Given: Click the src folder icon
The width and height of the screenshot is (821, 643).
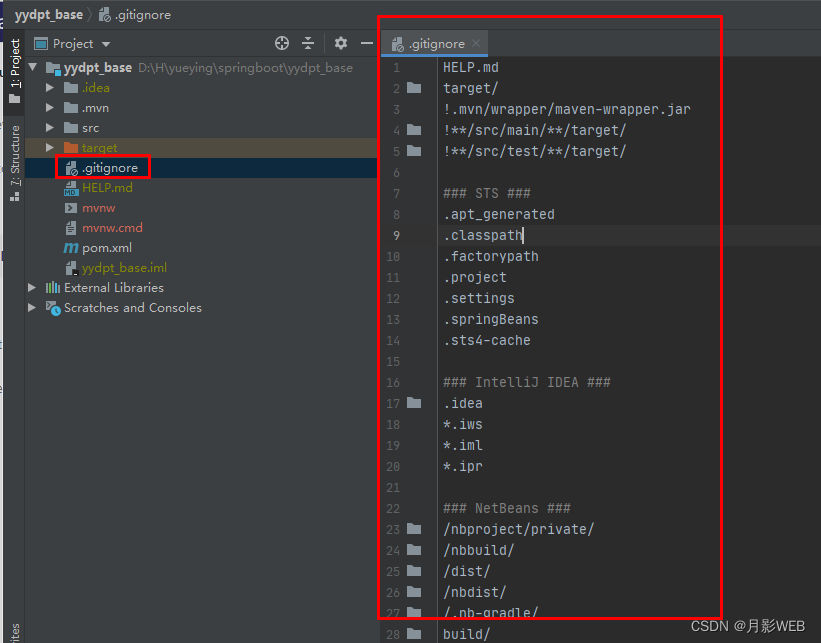Looking at the screenshot, I should pyautogui.click(x=71, y=127).
